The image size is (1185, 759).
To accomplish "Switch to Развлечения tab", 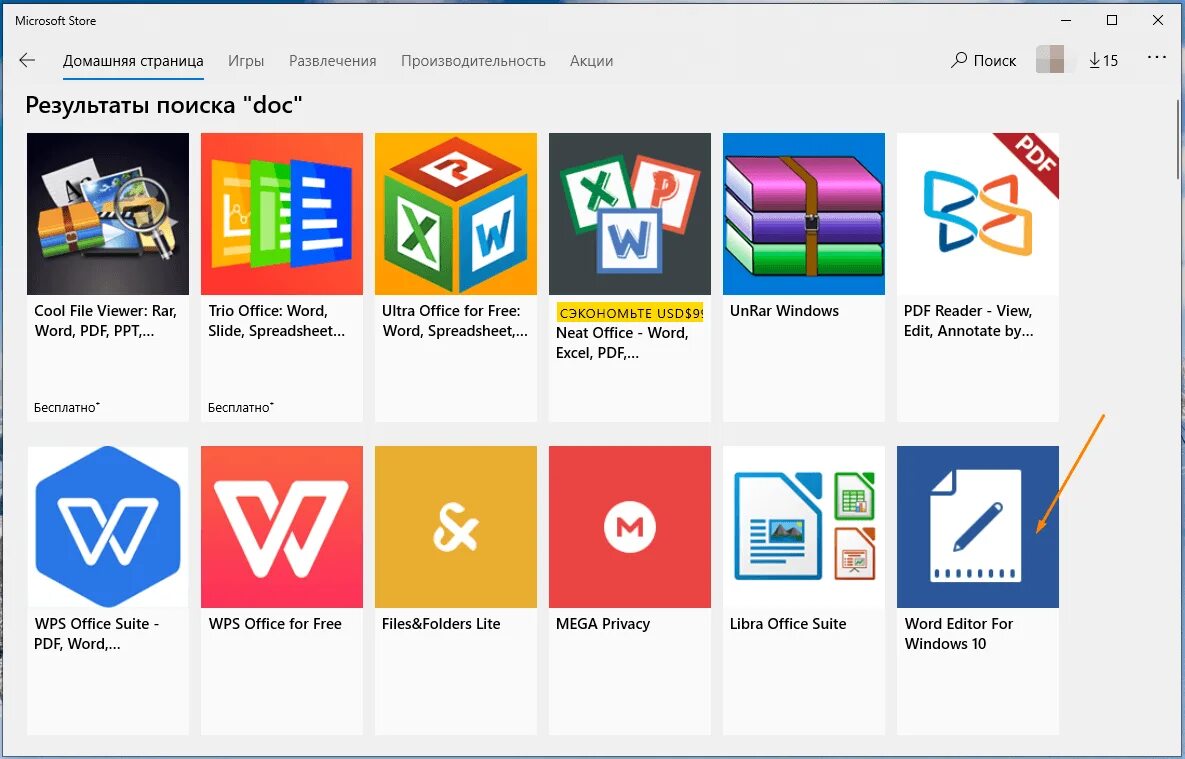I will point(333,60).
